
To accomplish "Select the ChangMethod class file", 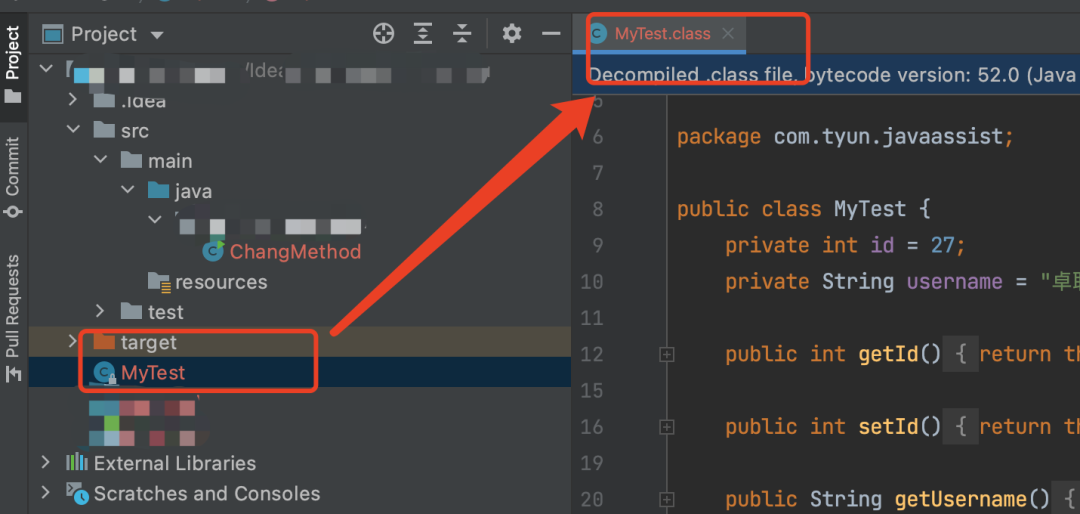I will pyautogui.click(x=295, y=252).
